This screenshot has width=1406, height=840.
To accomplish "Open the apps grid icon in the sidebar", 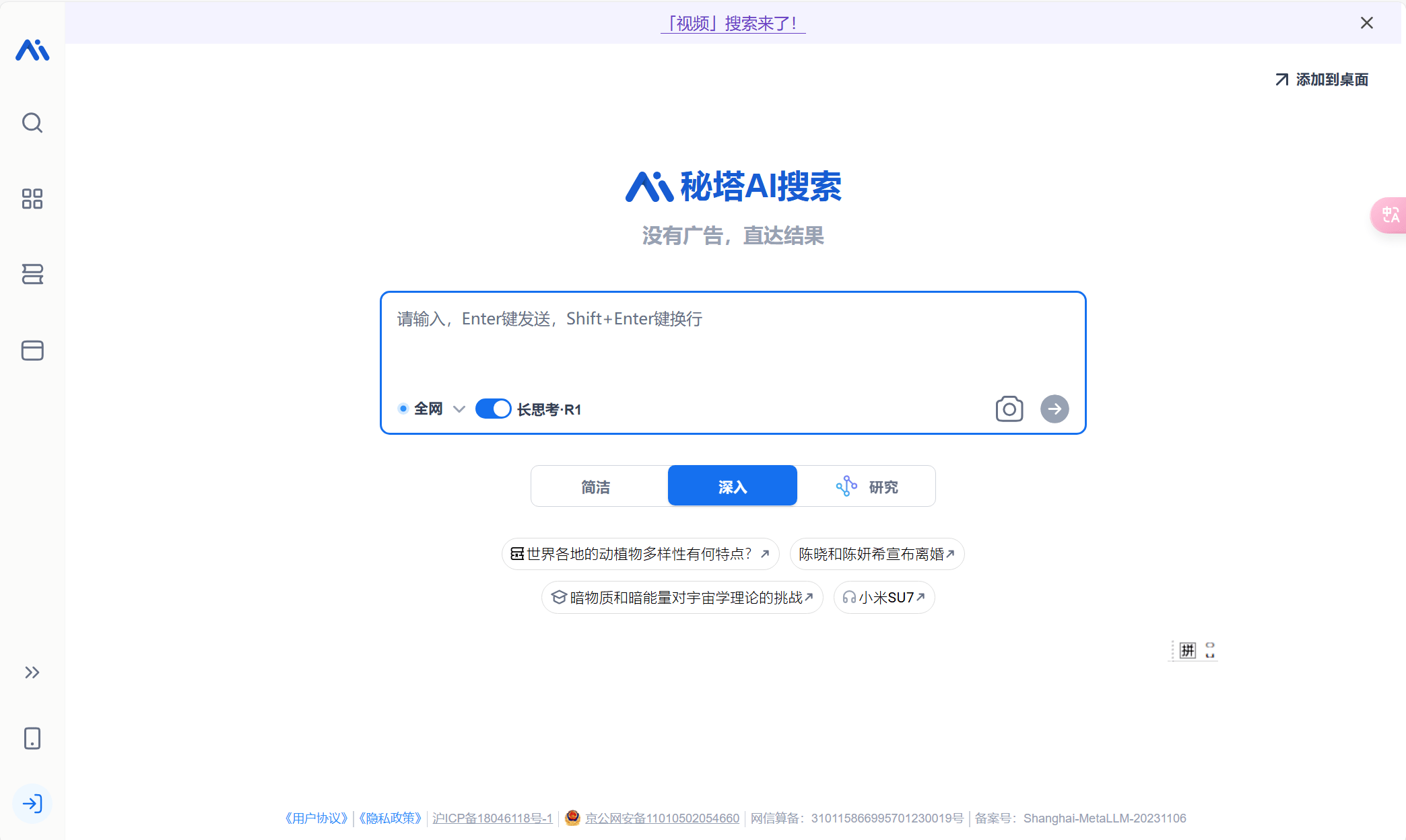I will (32, 199).
